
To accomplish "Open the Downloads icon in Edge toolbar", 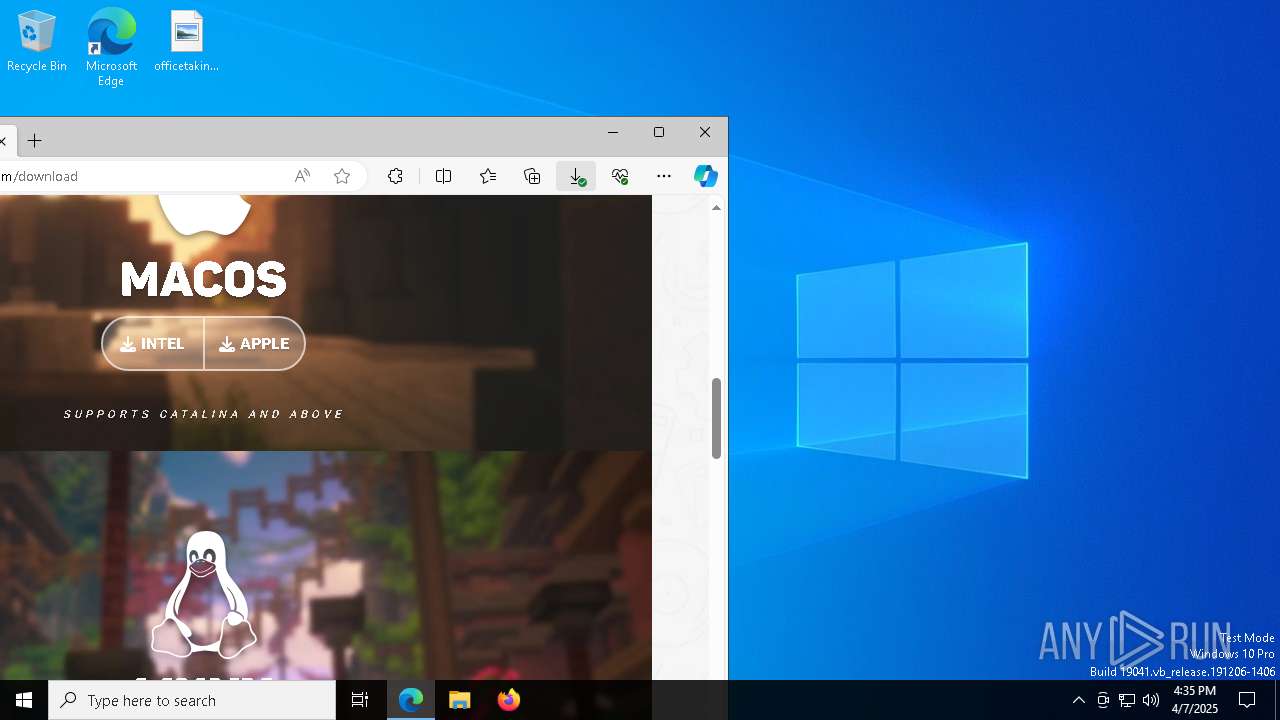I will coord(576,176).
